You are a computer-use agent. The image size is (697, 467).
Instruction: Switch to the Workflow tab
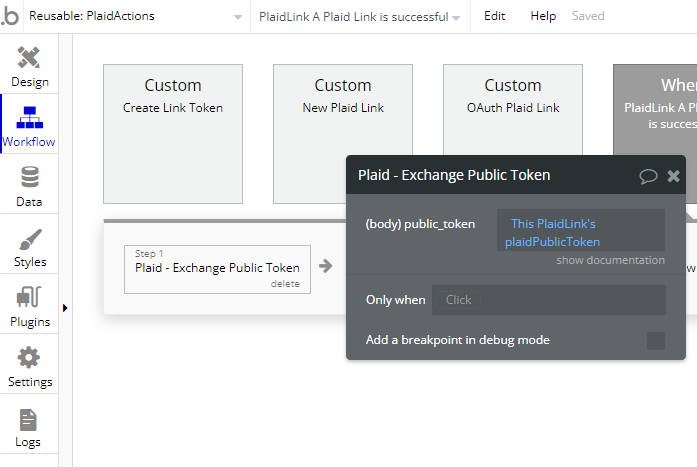tap(29, 125)
